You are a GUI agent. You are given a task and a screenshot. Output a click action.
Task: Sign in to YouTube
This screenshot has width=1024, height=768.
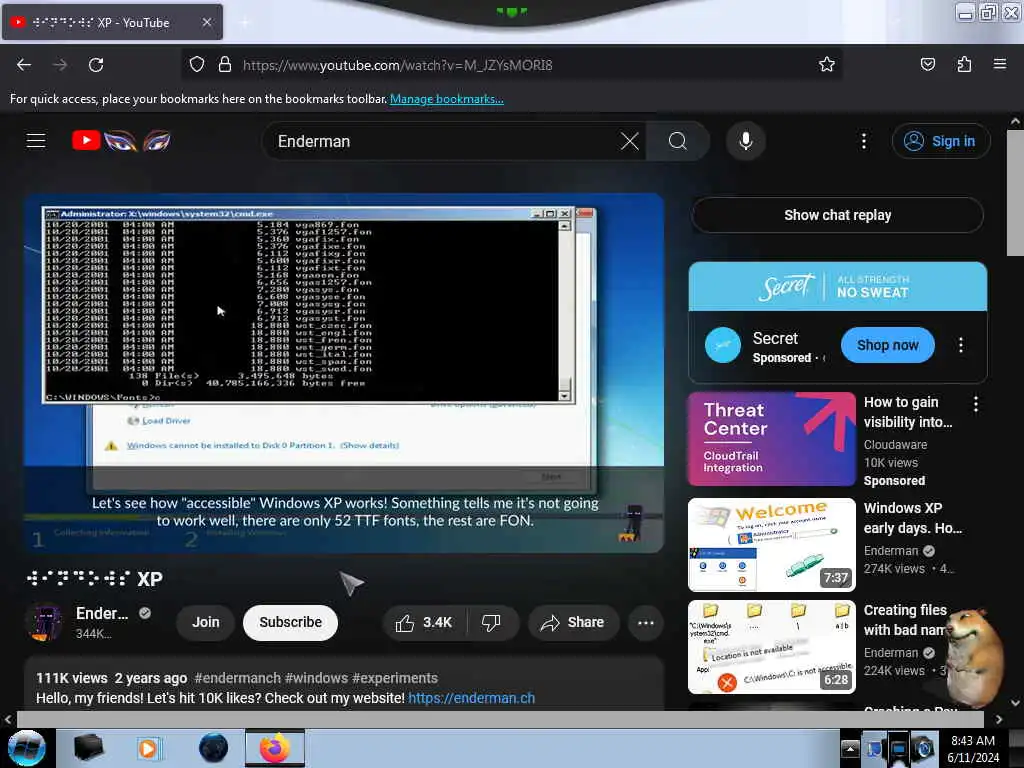[x=940, y=141]
